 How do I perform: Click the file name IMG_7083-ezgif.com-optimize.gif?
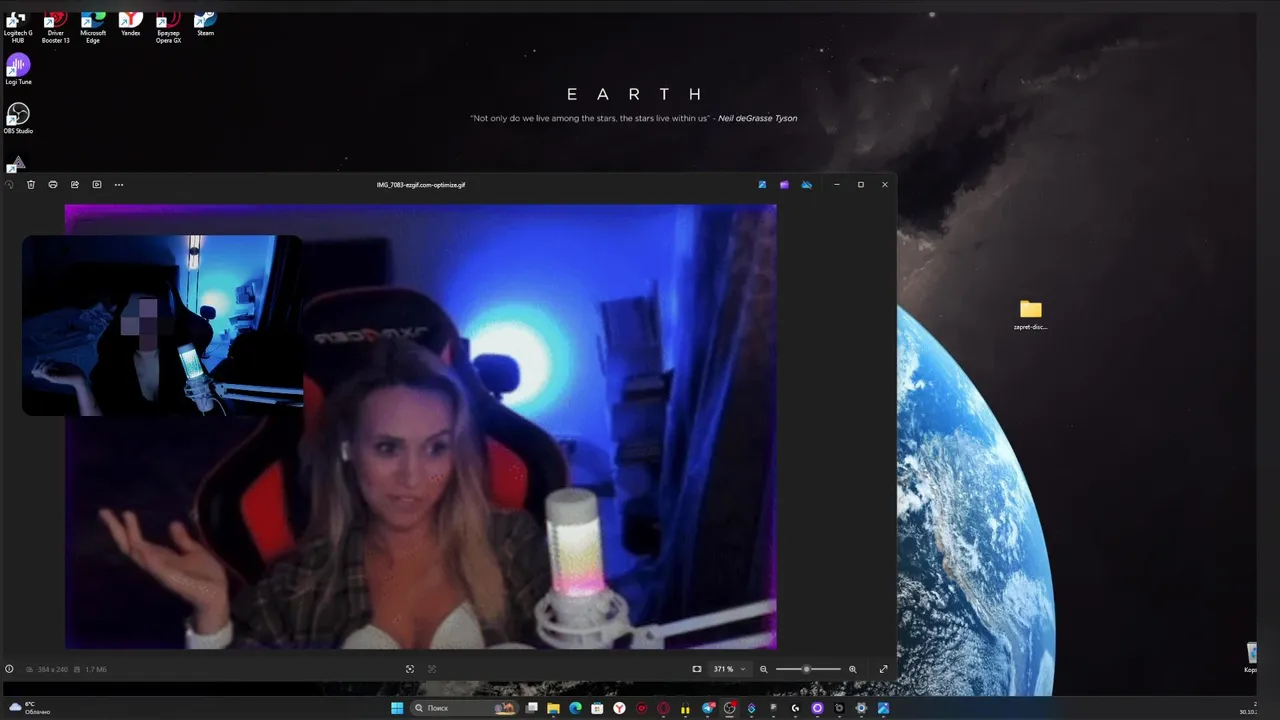(x=421, y=185)
